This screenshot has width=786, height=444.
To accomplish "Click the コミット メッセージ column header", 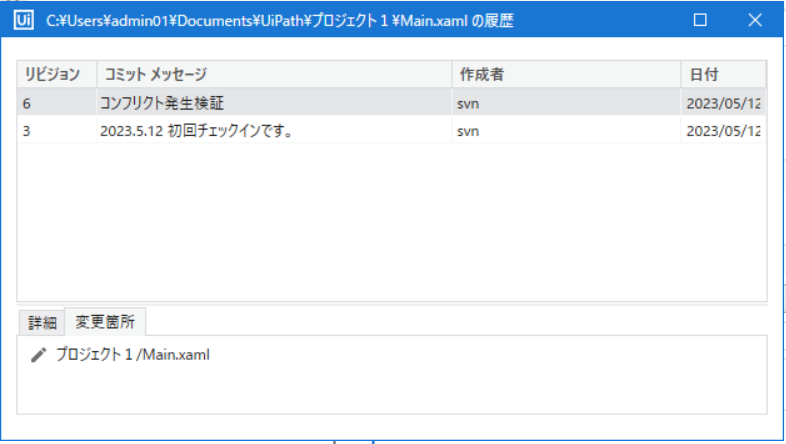I will point(274,74).
